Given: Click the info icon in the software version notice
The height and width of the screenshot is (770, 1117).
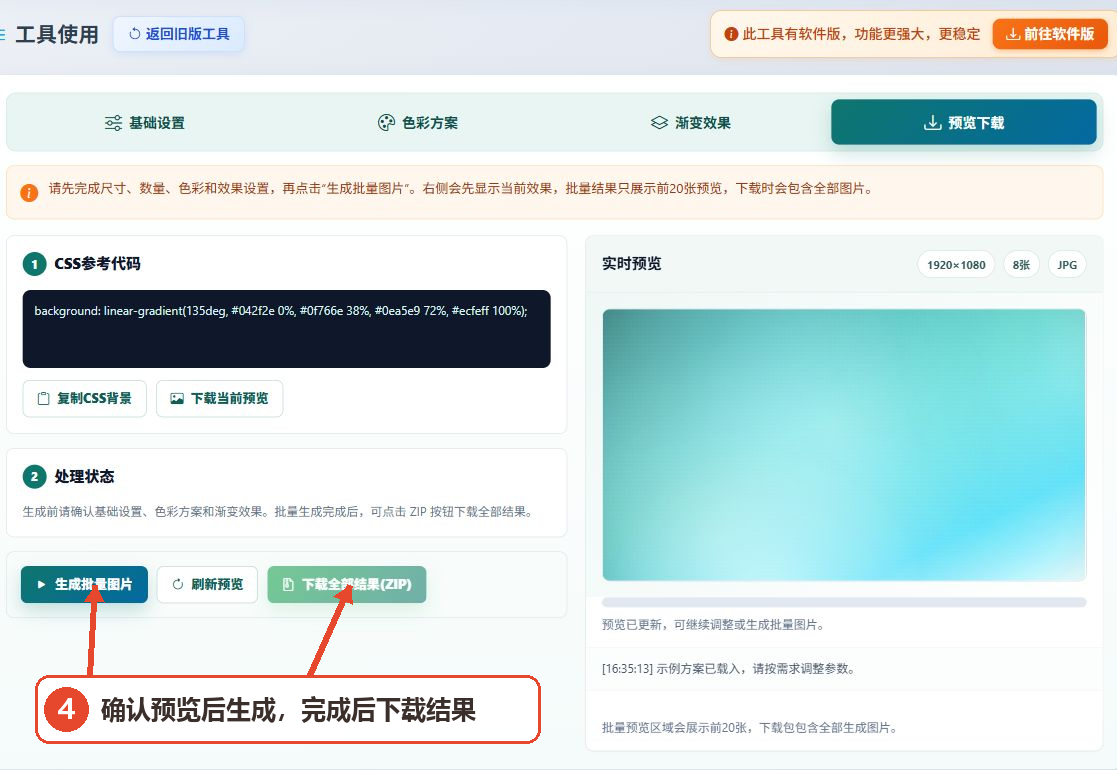Looking at the screenshot, I should (730, 34).
